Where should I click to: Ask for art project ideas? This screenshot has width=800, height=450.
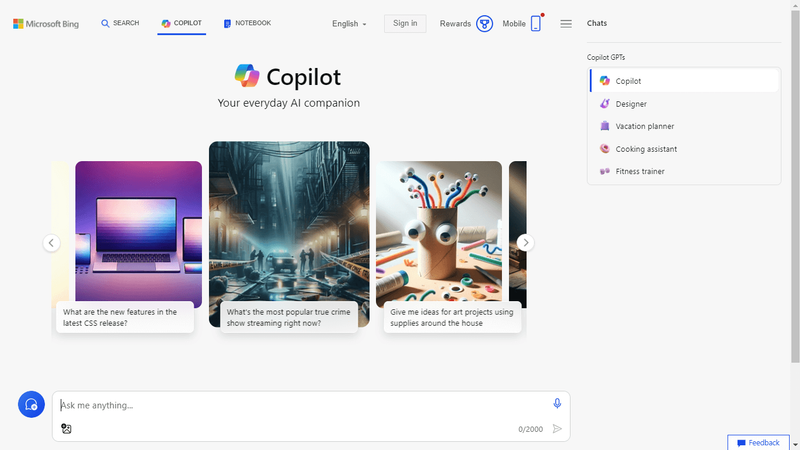[453, 317]
